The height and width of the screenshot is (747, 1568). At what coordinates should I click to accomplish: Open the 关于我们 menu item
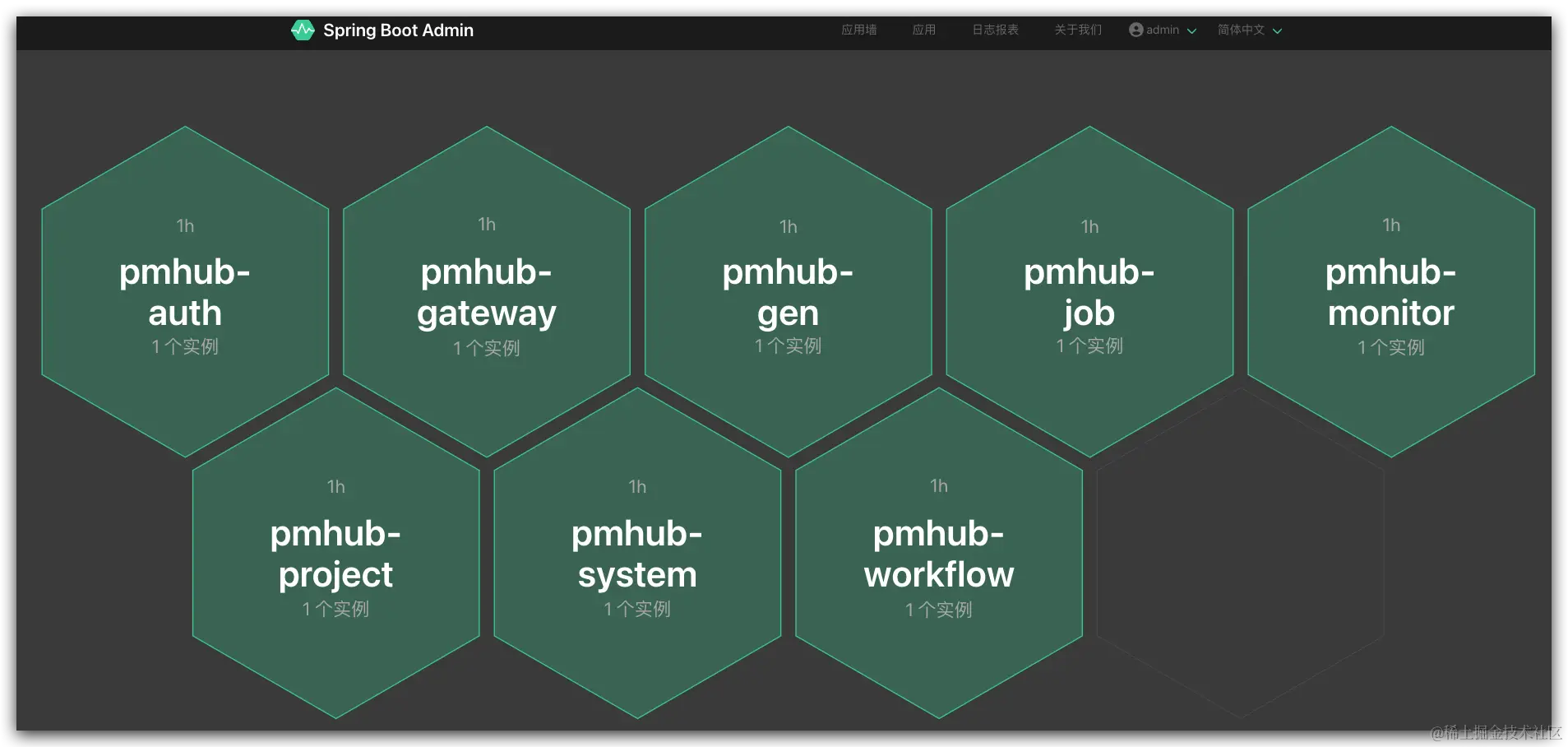pyautogui.click(x=1077, y=30)
